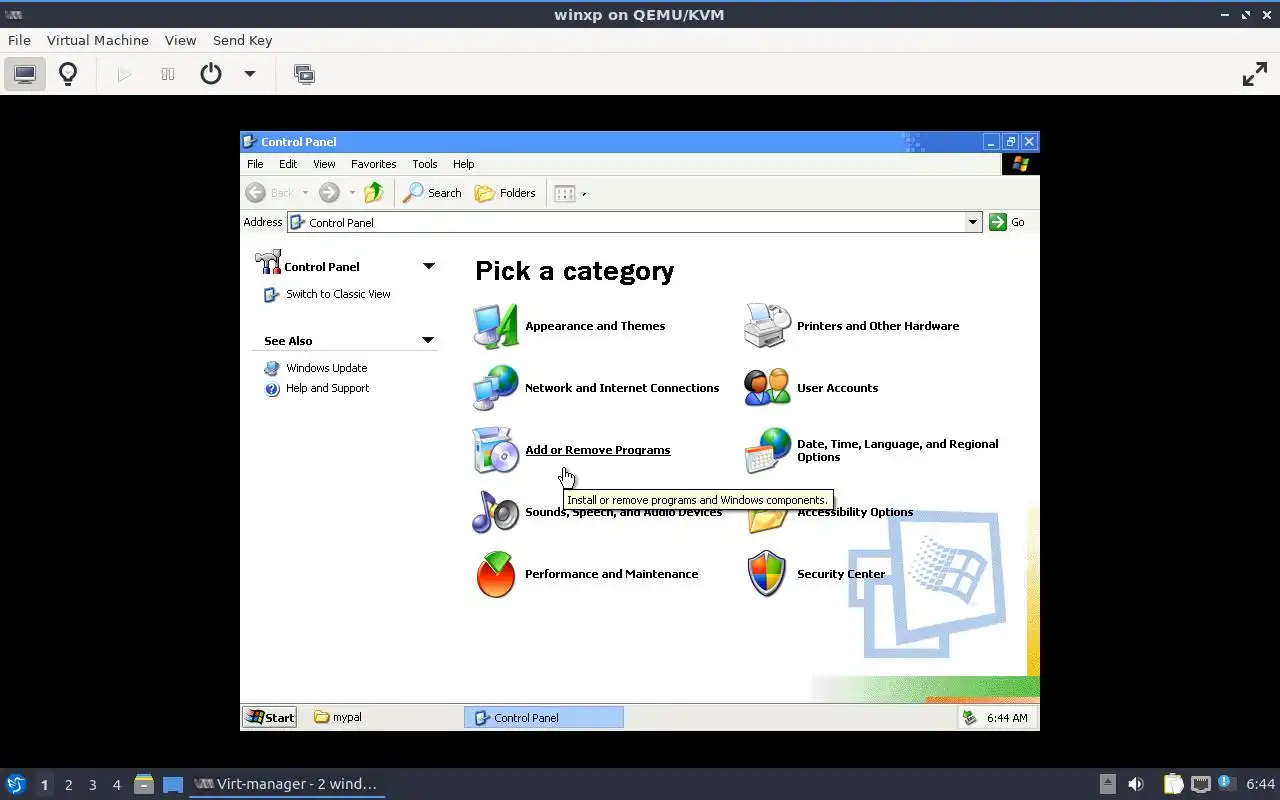The width and height of the screenshot is (1280, 800).
Task: Click the Windows Update icon in See Also
Action: click(x=272, y=368)
